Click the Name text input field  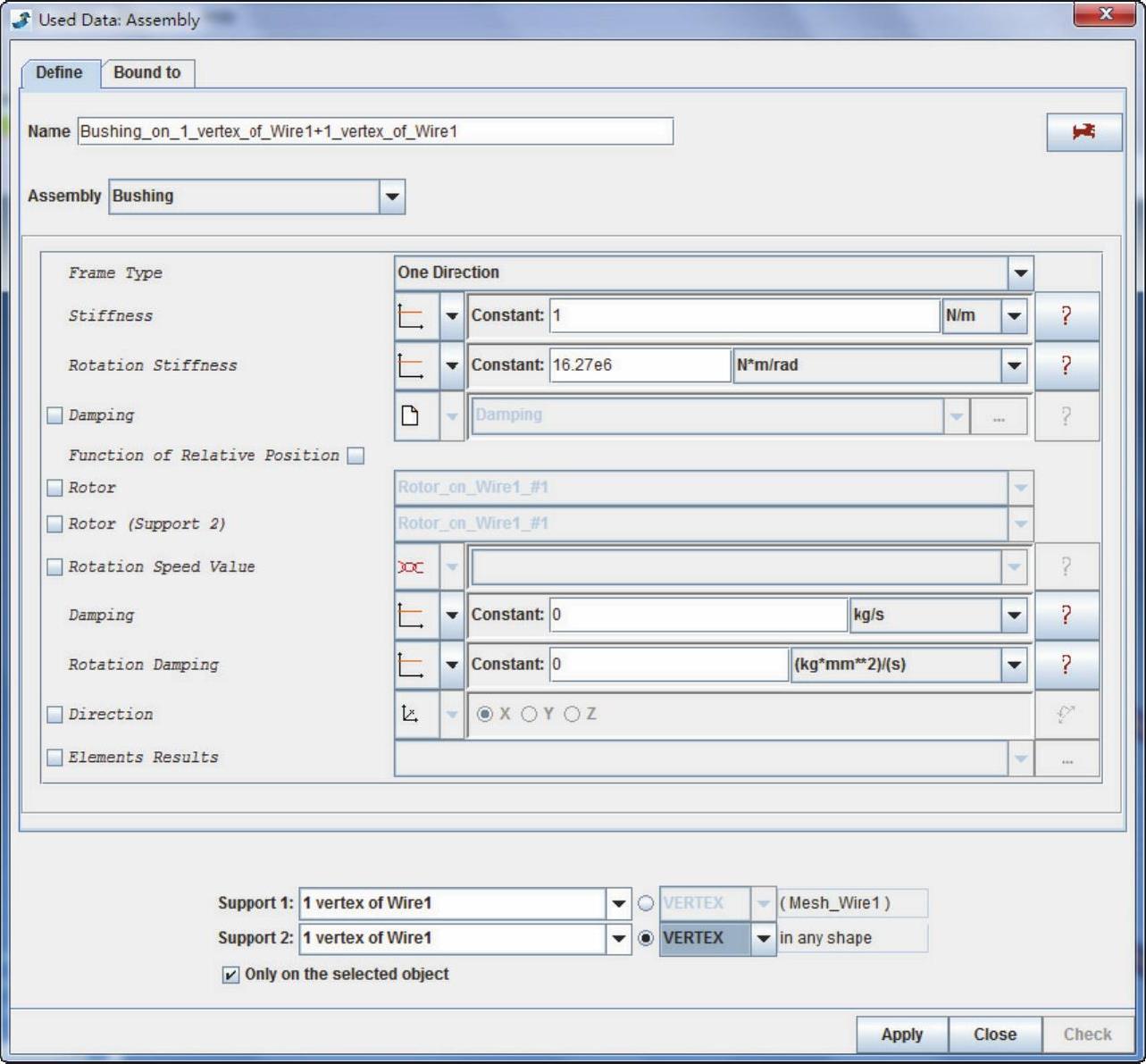click(375, 131)
